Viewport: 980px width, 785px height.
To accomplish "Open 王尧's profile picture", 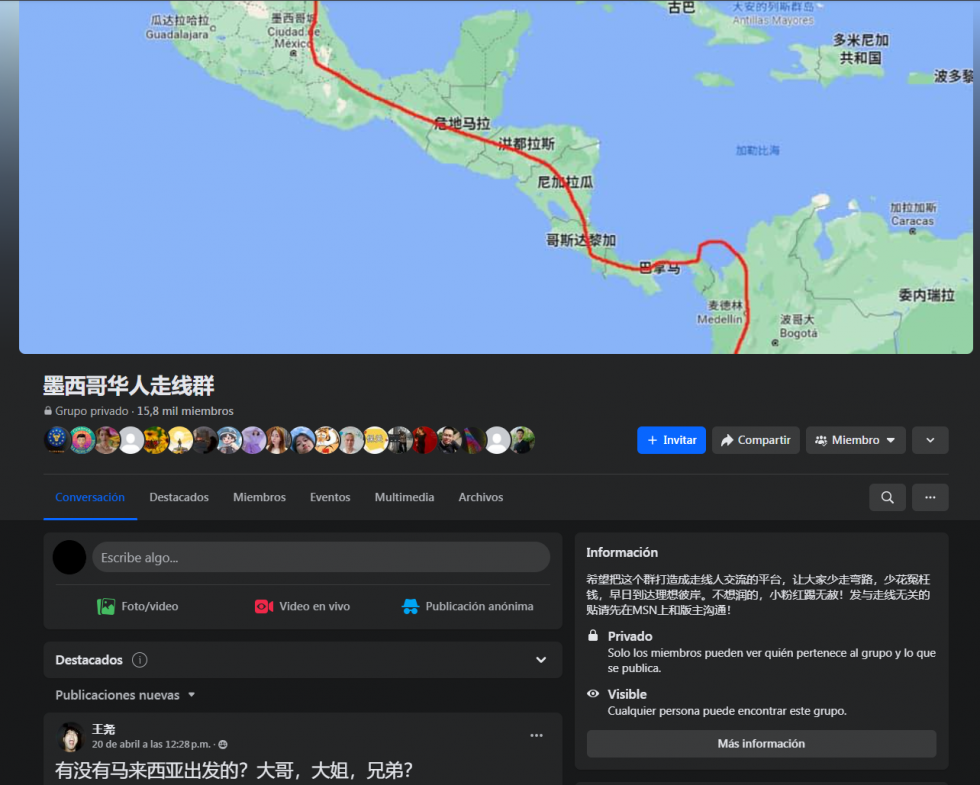I will 71,737.
